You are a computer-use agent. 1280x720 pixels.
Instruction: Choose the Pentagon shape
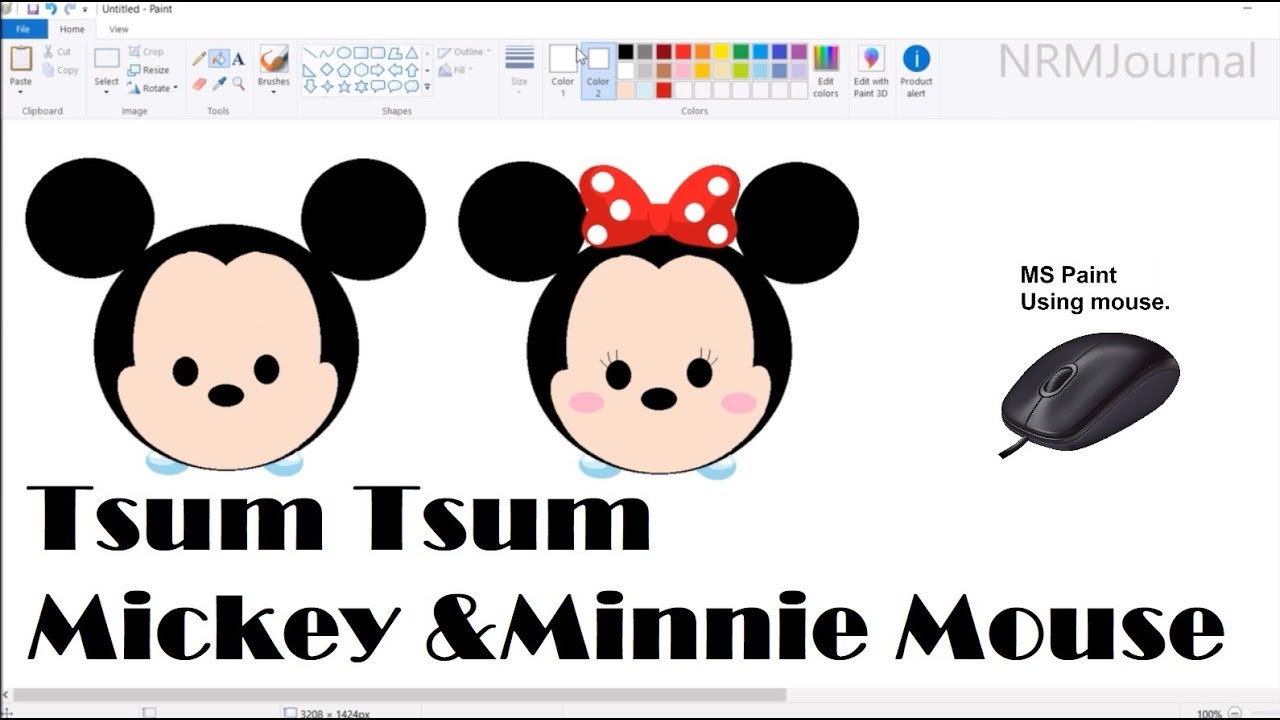coord(343,70)
